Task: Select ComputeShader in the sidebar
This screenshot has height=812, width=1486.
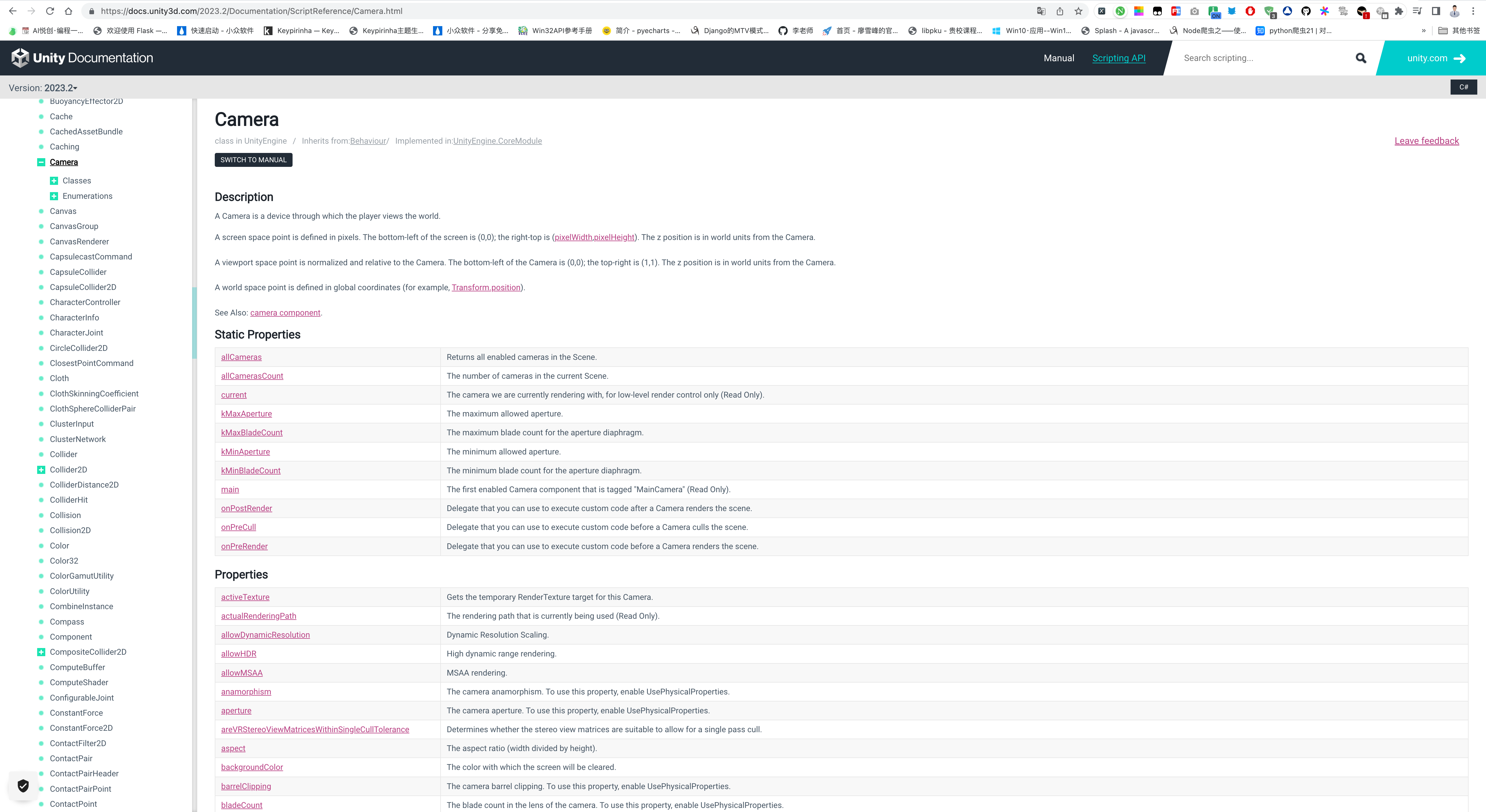Action: click(x=79, y=682)
